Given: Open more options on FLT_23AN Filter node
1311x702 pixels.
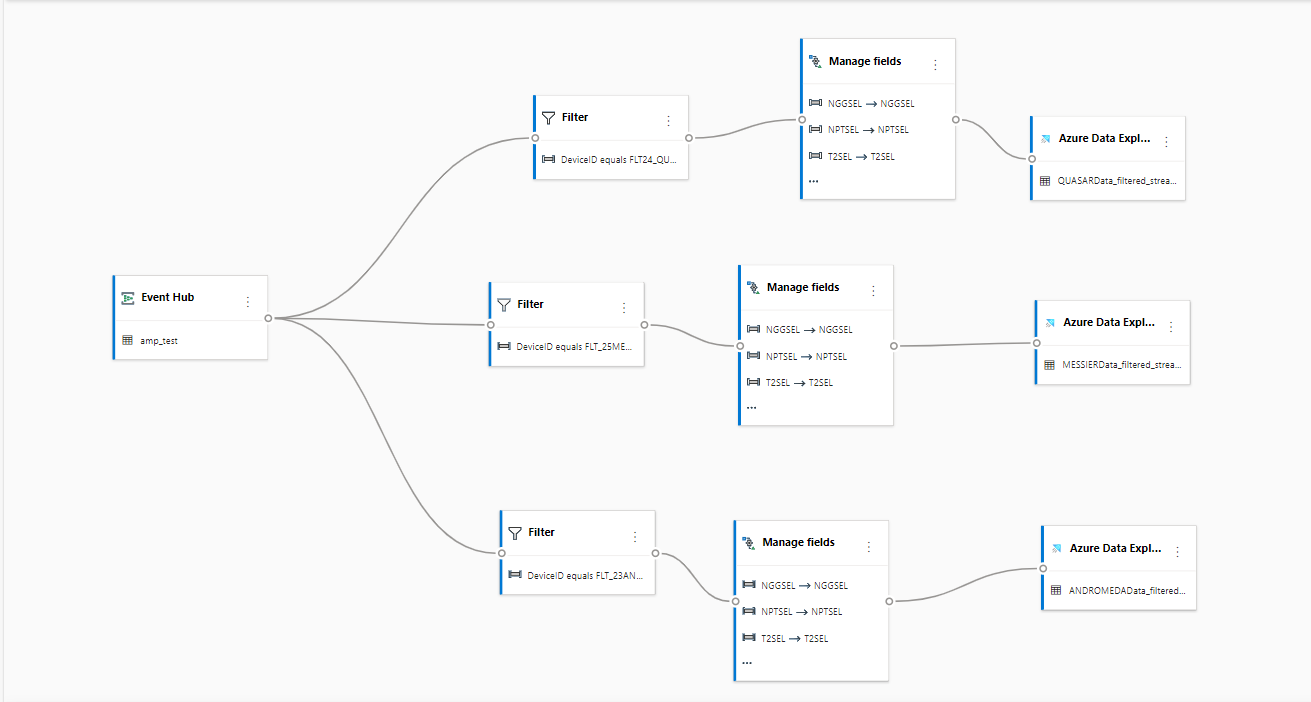Looking at the screenshot, I should pyautogui.click(x=634, y=537).
